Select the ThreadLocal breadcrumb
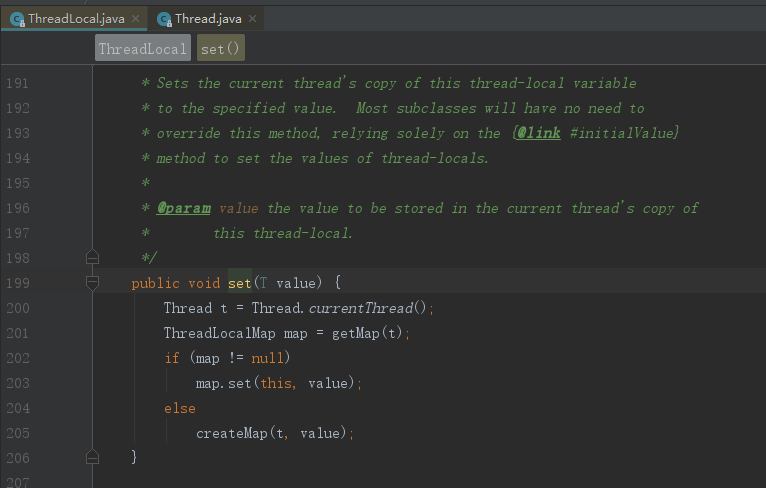Viewport: 766px width, 488px height. 143,48
